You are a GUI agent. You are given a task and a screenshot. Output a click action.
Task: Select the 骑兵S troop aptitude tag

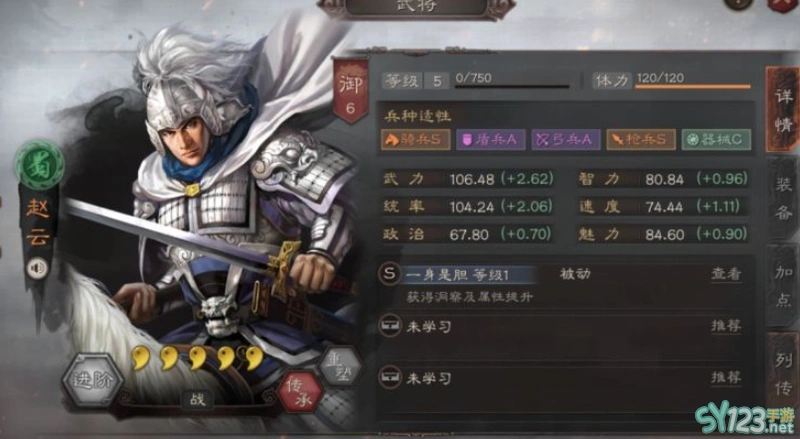tap(416, 140)
